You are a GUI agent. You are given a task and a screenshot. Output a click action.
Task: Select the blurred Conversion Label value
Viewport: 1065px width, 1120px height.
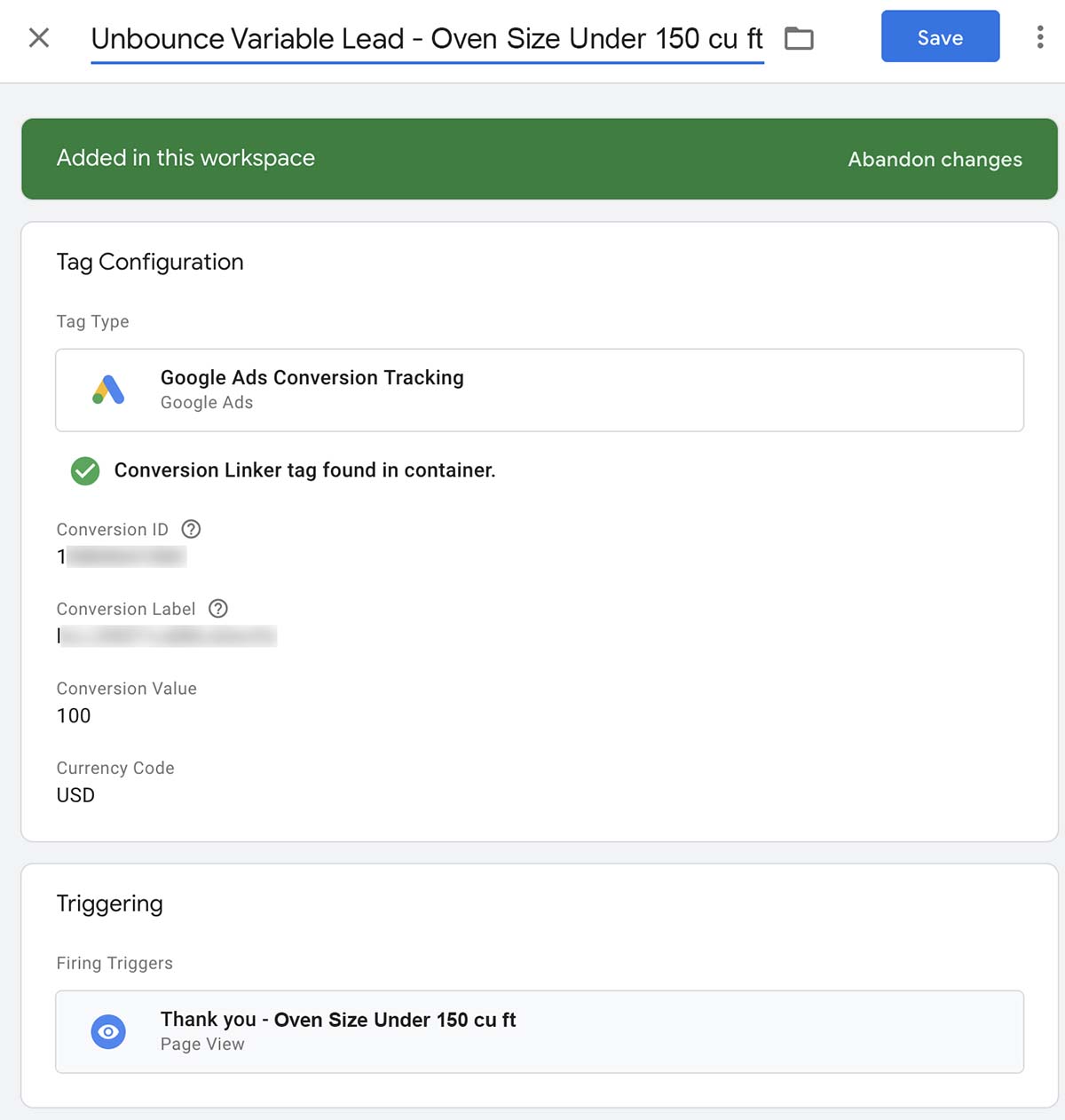pos(167,635)
